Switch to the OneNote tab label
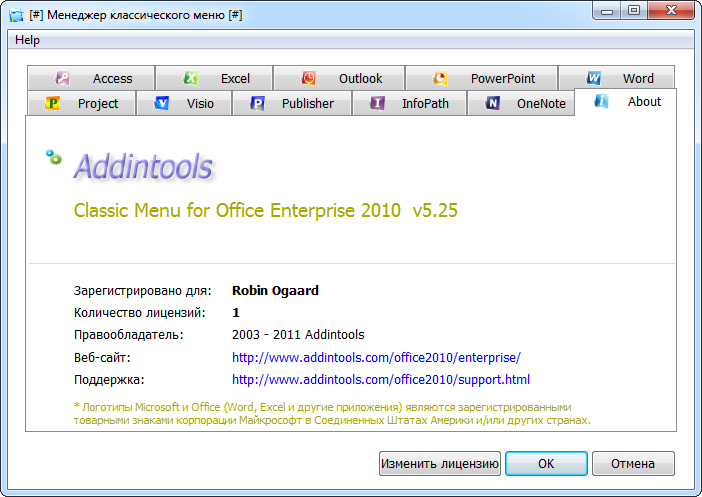The image size is (702, 497). click(541, 104)
